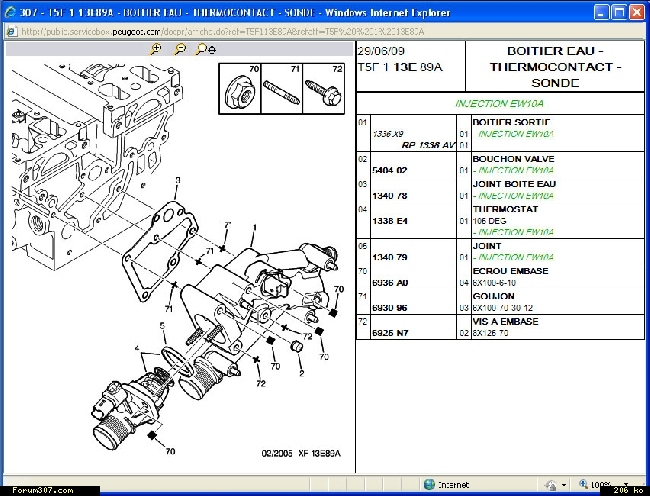Close the Internet Explorer window
The width and height of the screenshot is (650, 496).
coord(637,12)
